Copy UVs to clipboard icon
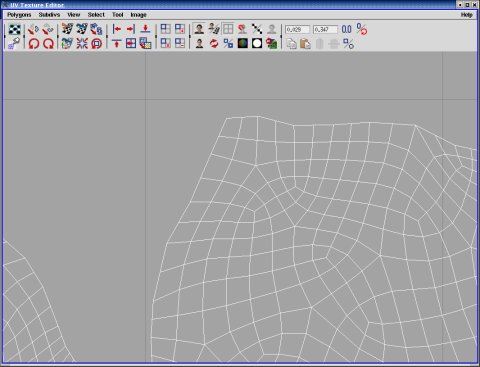This screenshot has width=480, height=367. pos(292,44)
